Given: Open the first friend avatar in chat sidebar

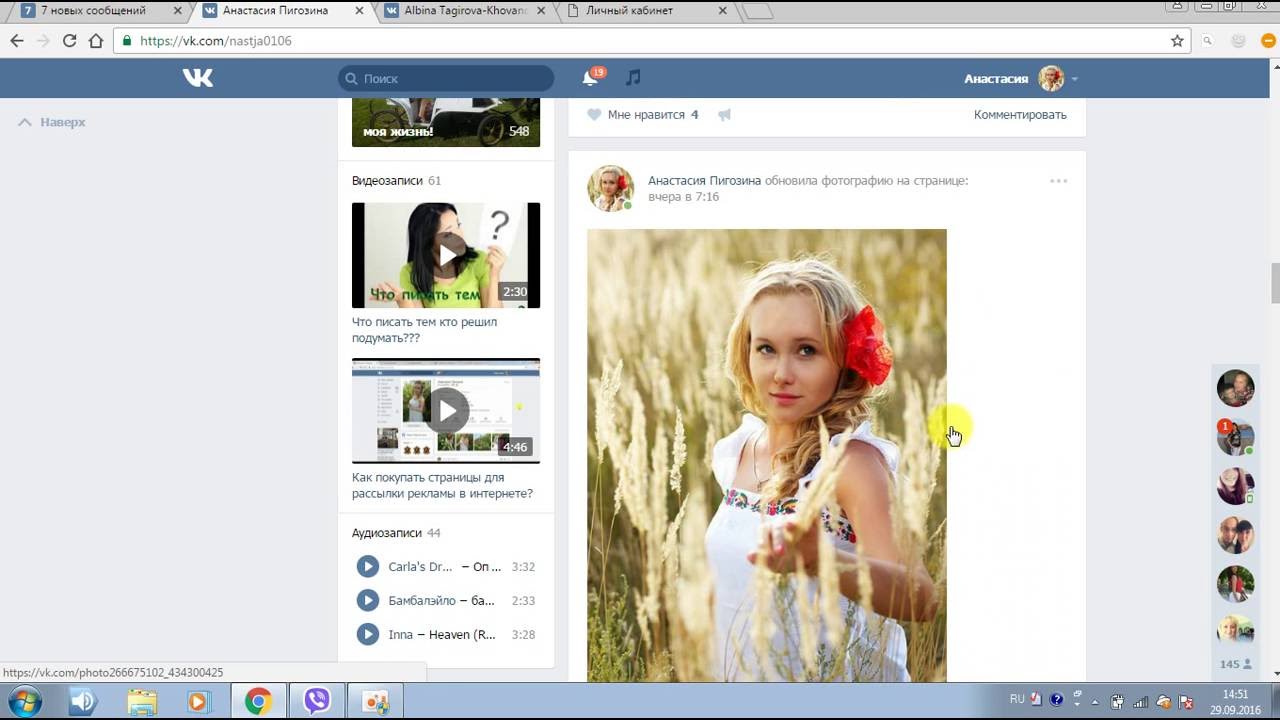Looking at the screenshot, I should 1235,388.
